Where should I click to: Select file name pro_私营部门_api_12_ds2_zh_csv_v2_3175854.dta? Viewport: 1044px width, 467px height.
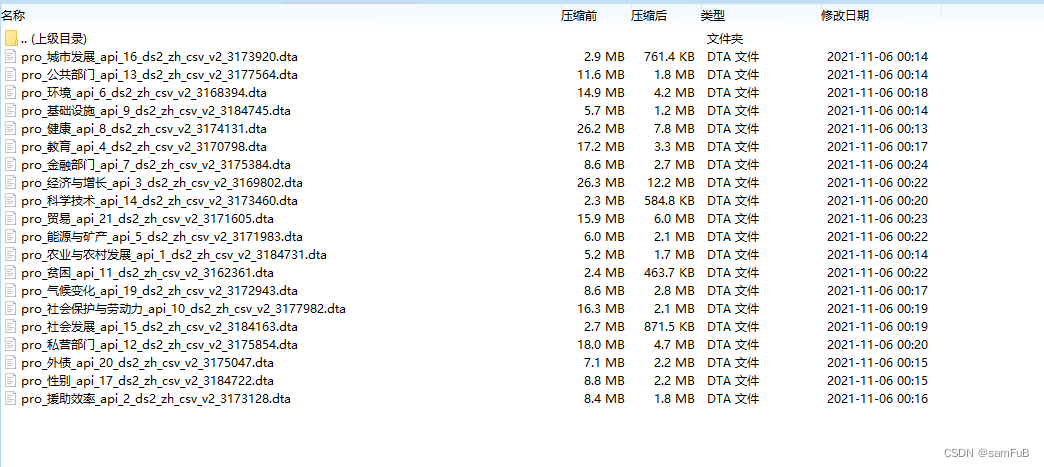pos(159,344)
